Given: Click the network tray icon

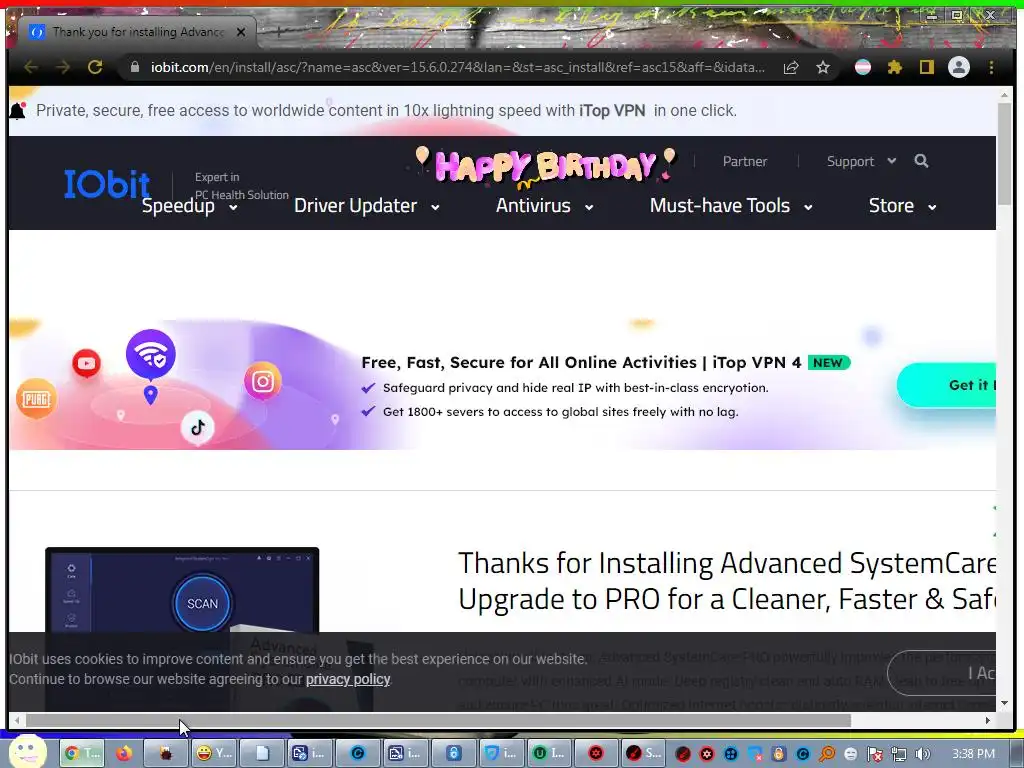Looking at the screenshot, I should click(899, 754).
